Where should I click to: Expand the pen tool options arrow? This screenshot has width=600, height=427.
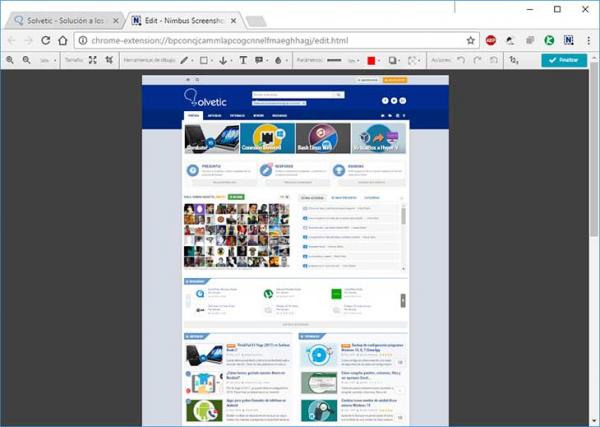(192, 60)
